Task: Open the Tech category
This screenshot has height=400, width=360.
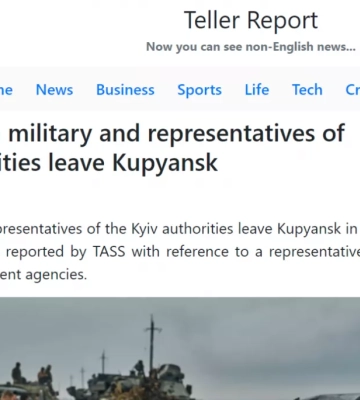Action: (x=307, y=90)
